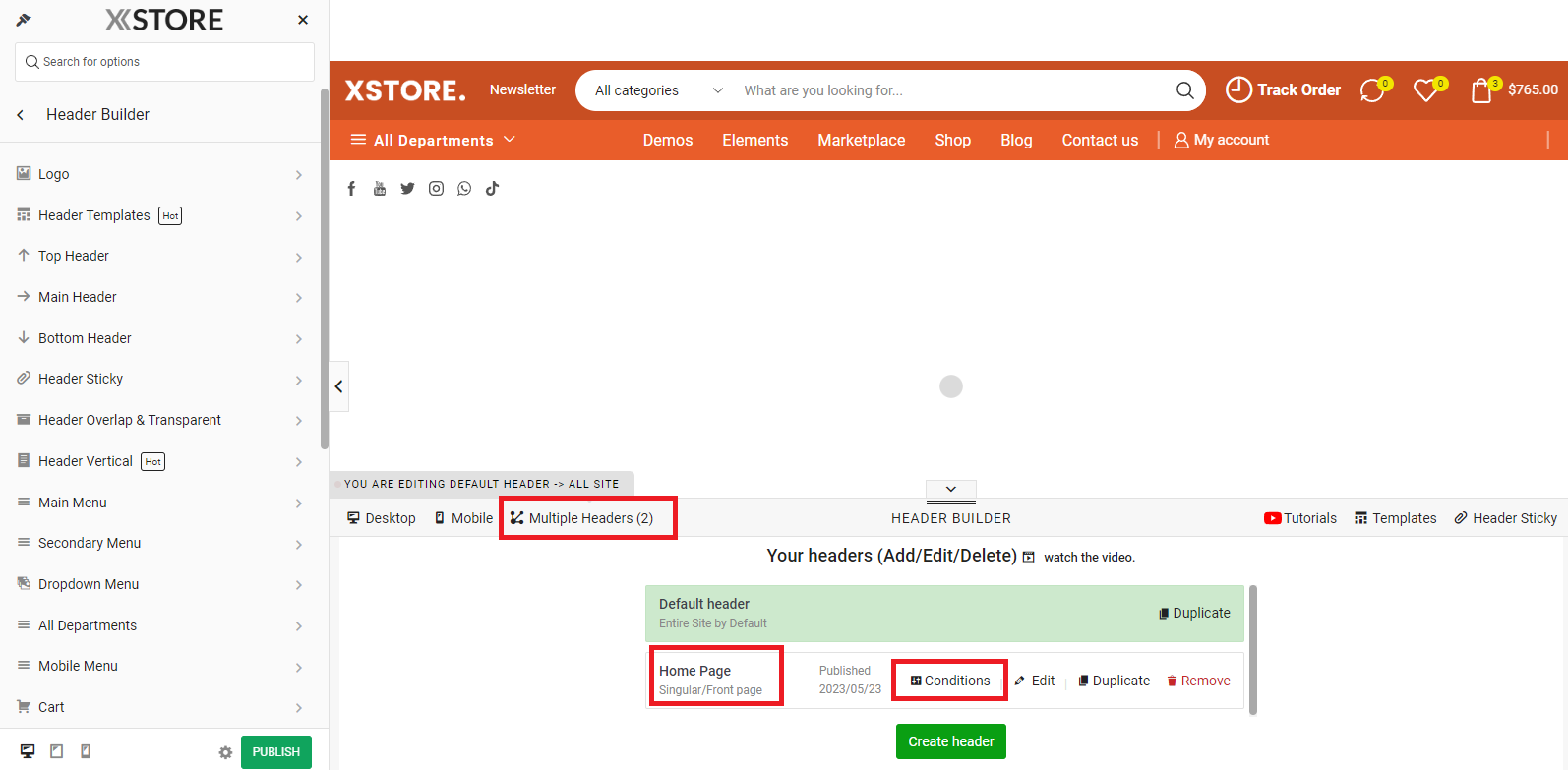This screenshot has height=770, width=1568.
Task: Click the search magnifier icon
Action: tap(1185, 90)
